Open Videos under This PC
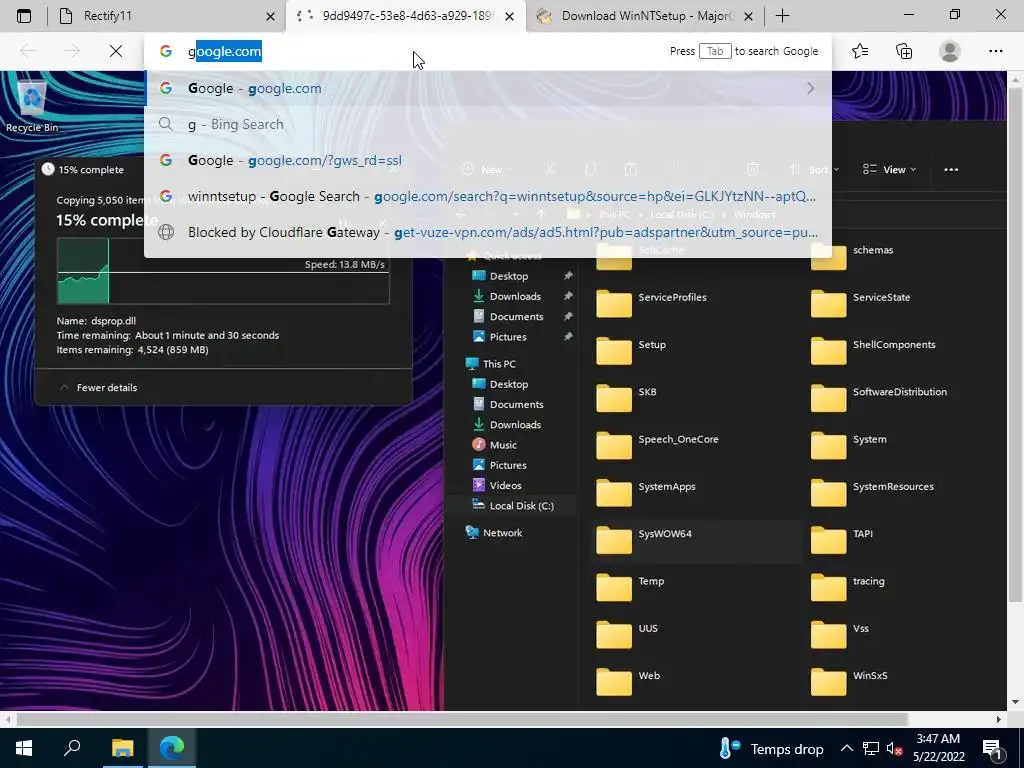The width and height of the screenshot is (1024, 768). point(505,485)
